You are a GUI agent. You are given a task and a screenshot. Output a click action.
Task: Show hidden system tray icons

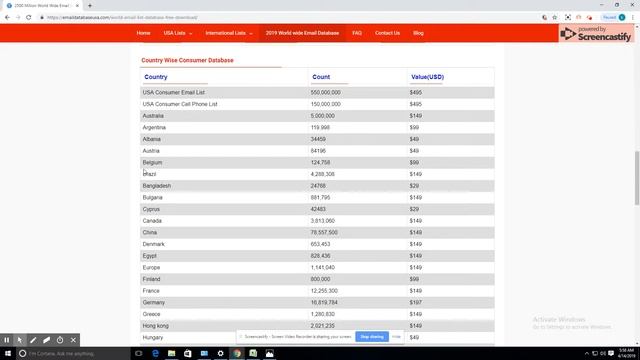click(587, 353)
